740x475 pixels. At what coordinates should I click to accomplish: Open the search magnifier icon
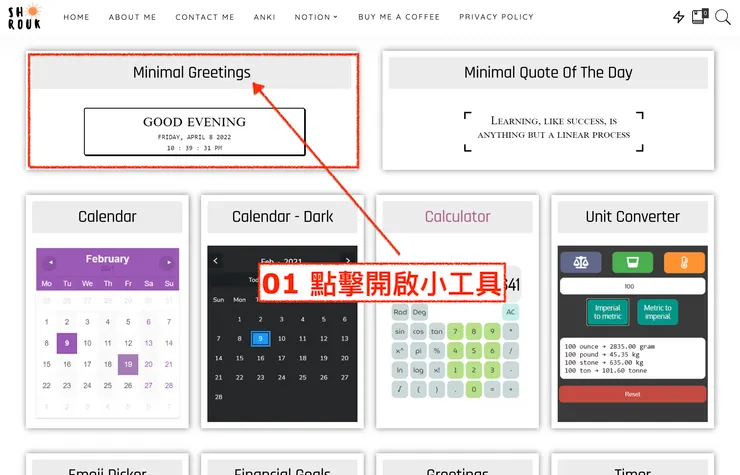[x=722, y=17]
